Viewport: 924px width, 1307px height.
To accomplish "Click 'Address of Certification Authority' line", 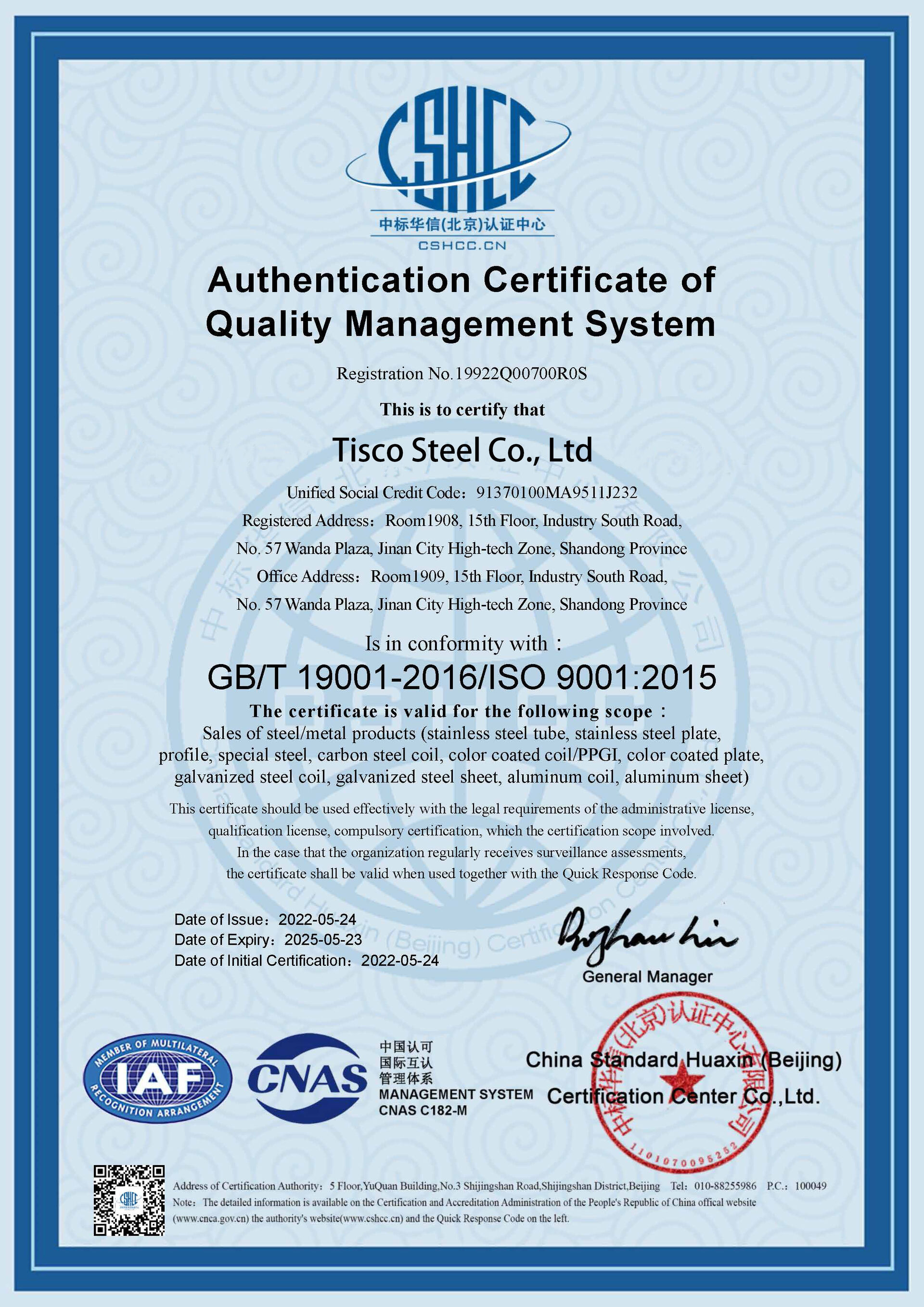I will point(416,1186).
